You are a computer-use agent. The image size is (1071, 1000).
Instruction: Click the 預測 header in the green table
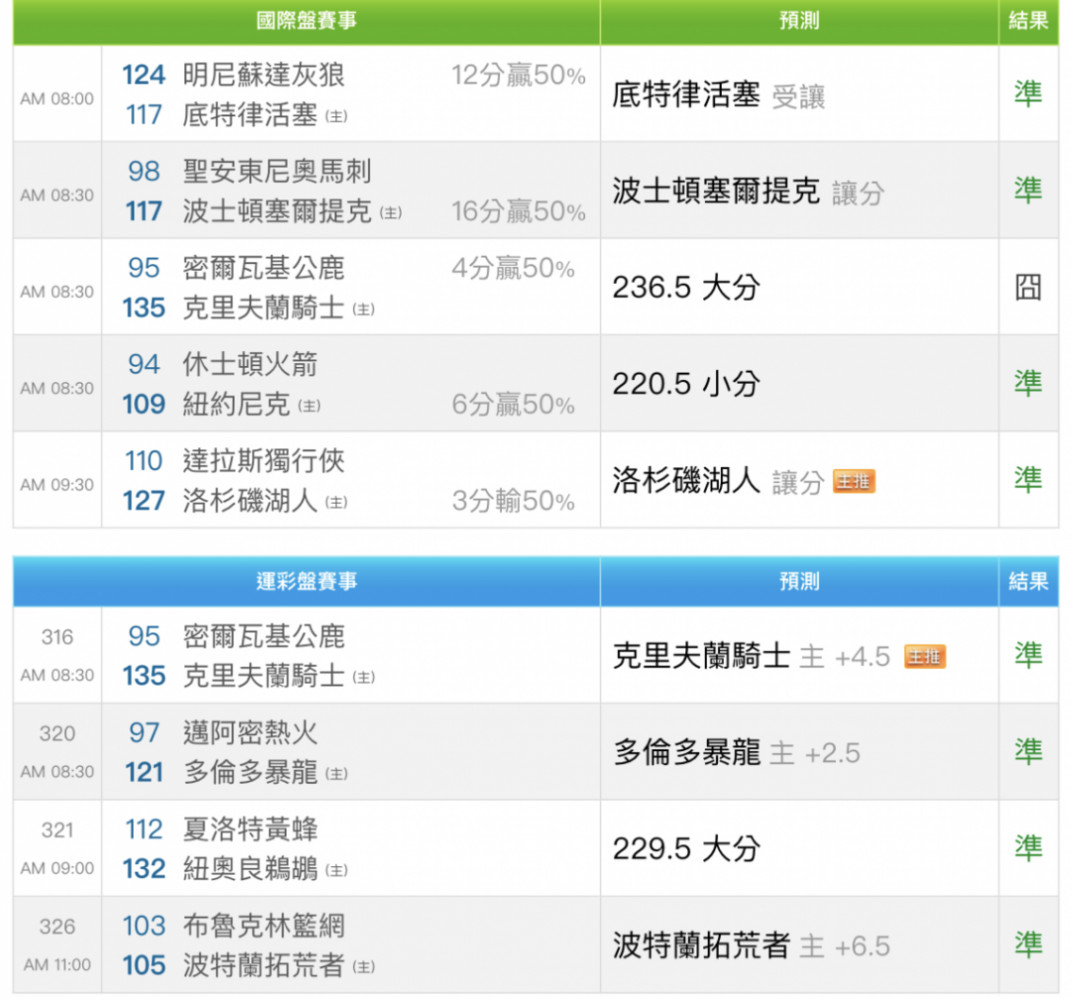[799, 20]
